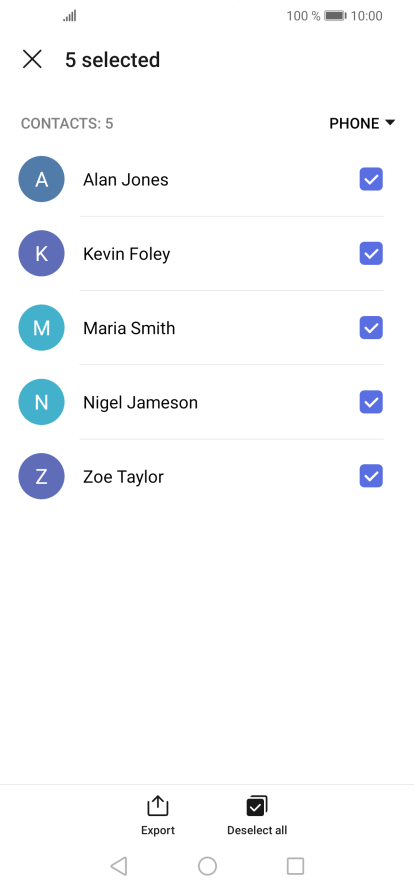Tap the Deselect all icon

(257, 806)
